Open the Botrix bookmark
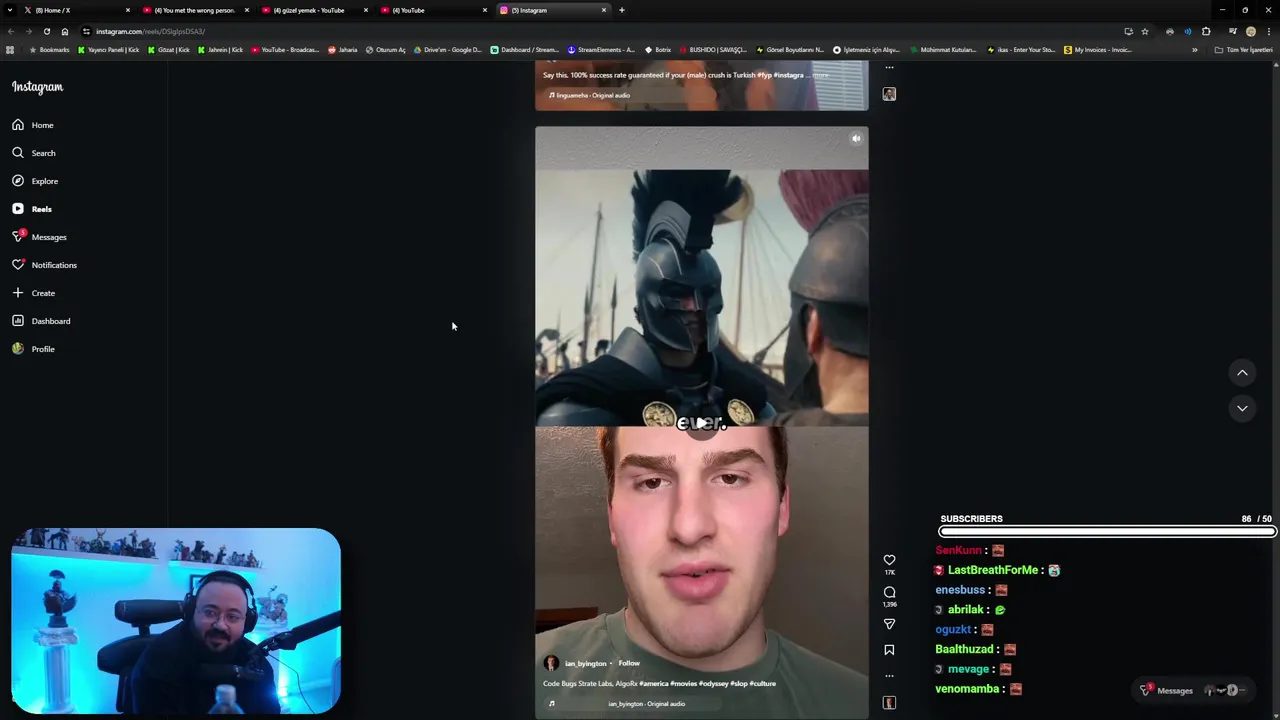Viewport: 1280px width, 720px height. [x=658, y=50]
